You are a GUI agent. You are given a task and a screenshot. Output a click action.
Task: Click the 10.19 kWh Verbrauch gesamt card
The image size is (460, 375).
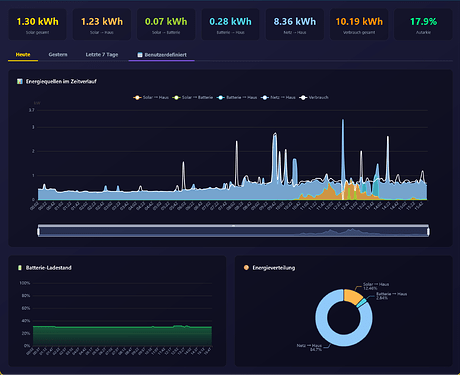coord(359,24)
